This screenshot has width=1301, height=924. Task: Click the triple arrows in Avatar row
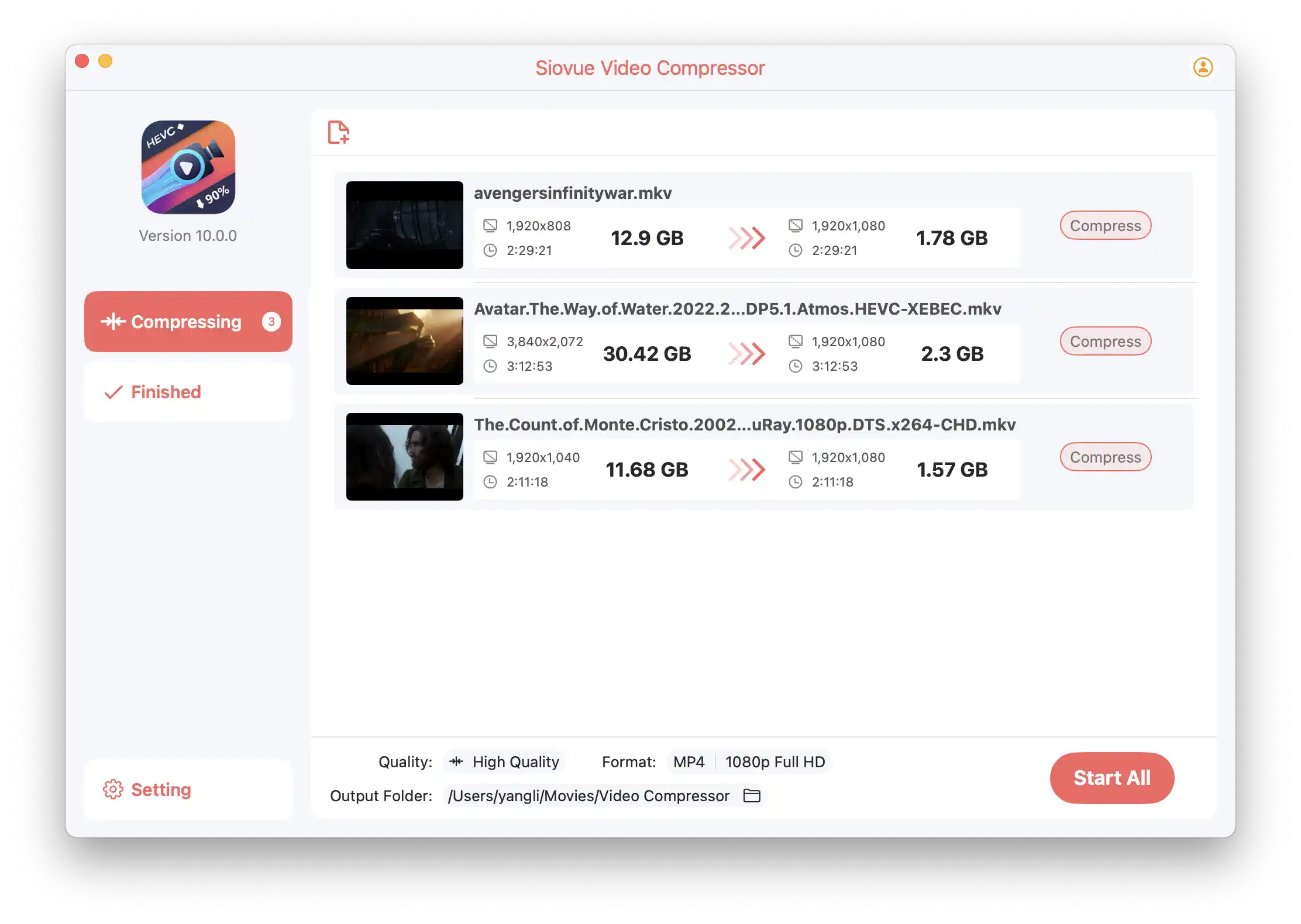(x=747, y=354)
